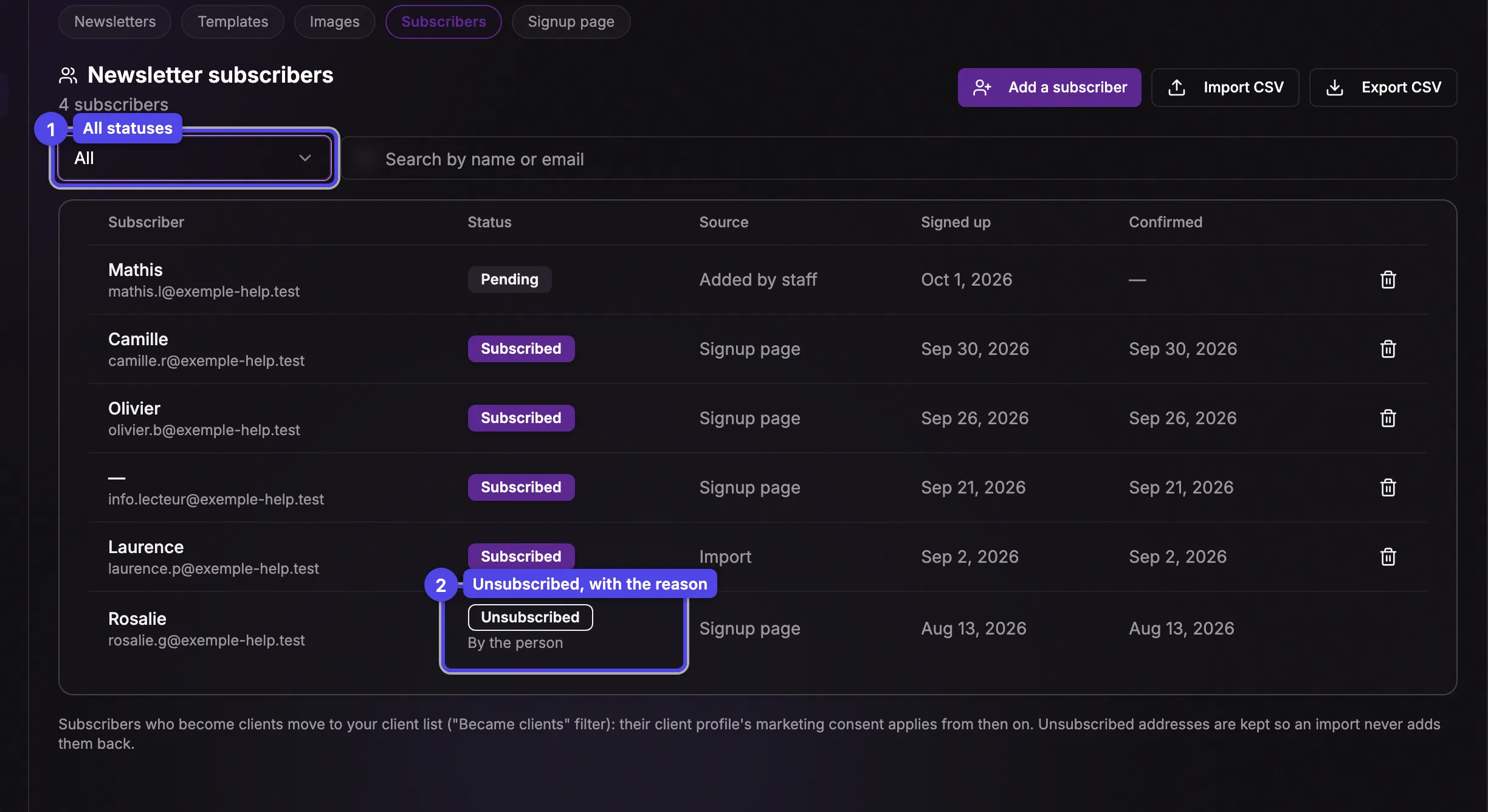Click the Export CSV button
The width and height of the screenshot is (1488, 812).
(x=1383, y=88)
